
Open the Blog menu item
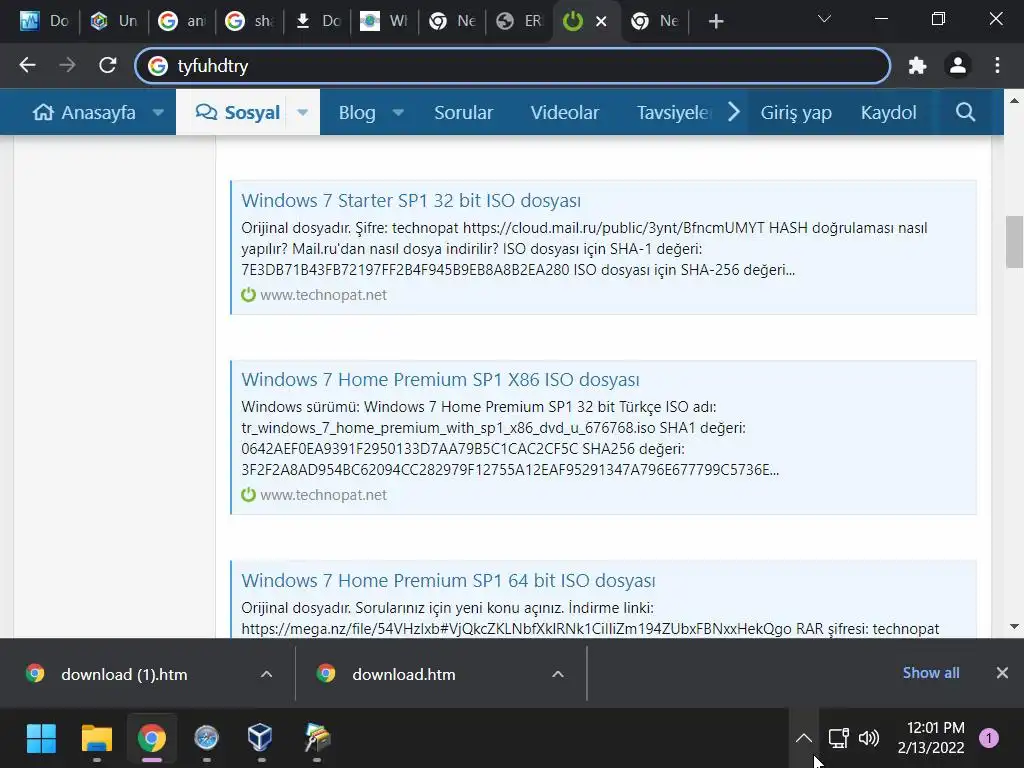[357, 112]
